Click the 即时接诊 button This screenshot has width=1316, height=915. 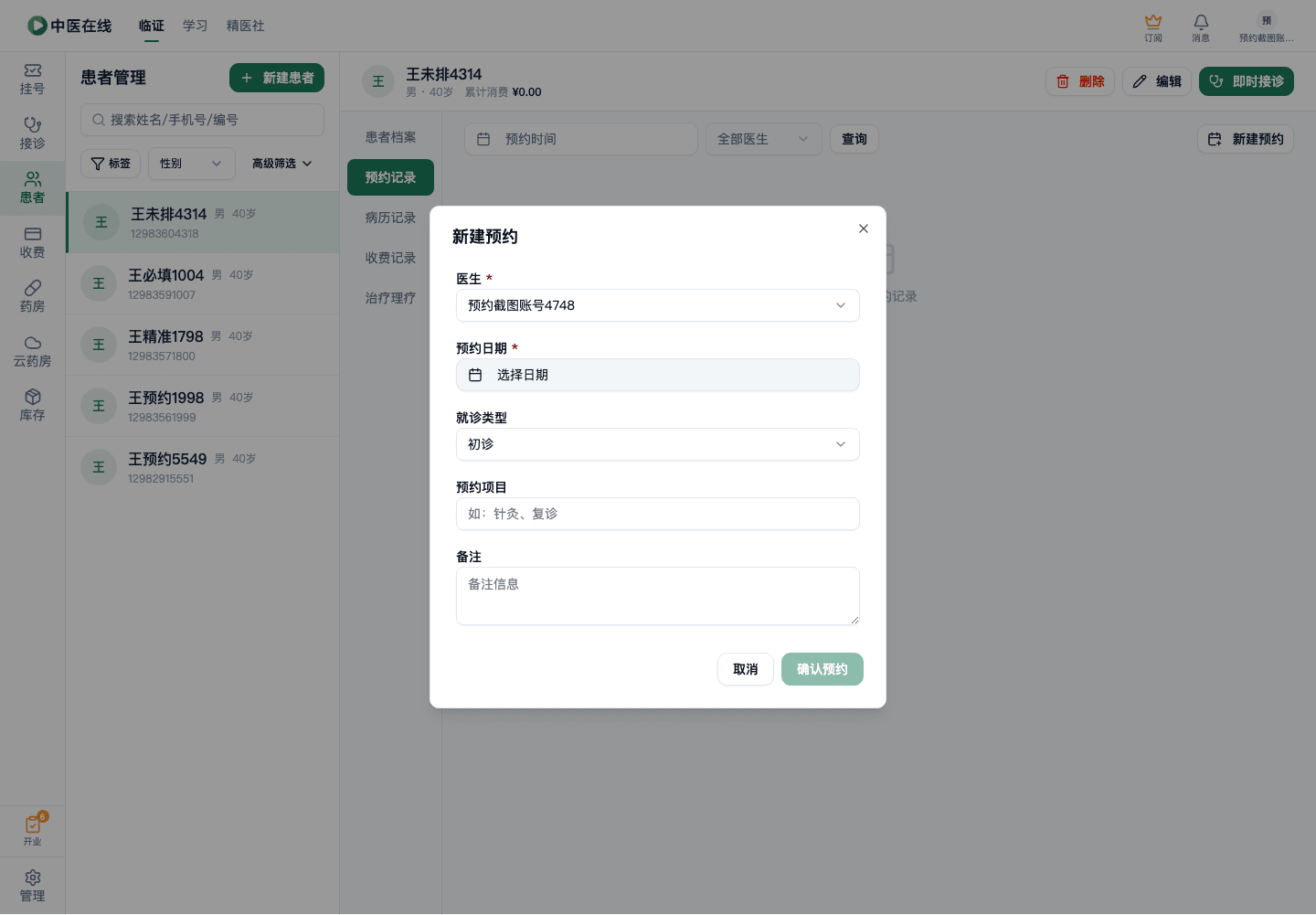click(1247, 81)
